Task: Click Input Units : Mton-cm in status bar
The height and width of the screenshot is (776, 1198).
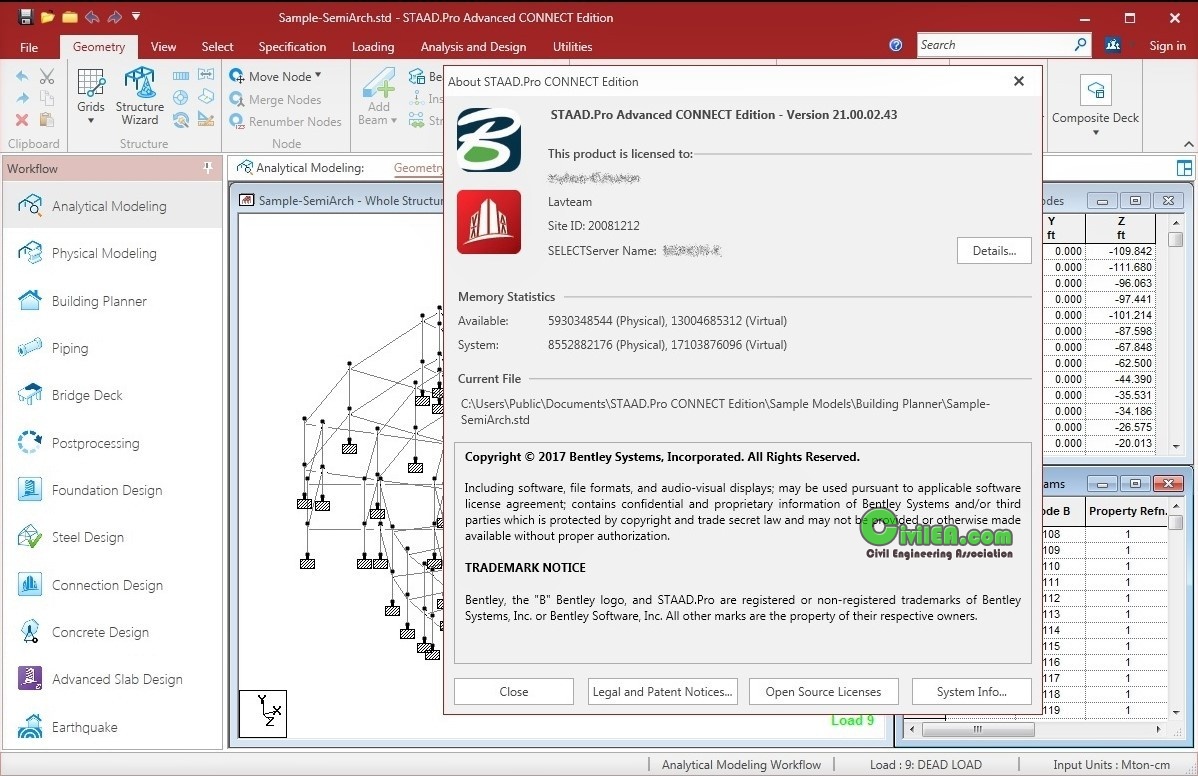Action: click(x=1111, y=765)
